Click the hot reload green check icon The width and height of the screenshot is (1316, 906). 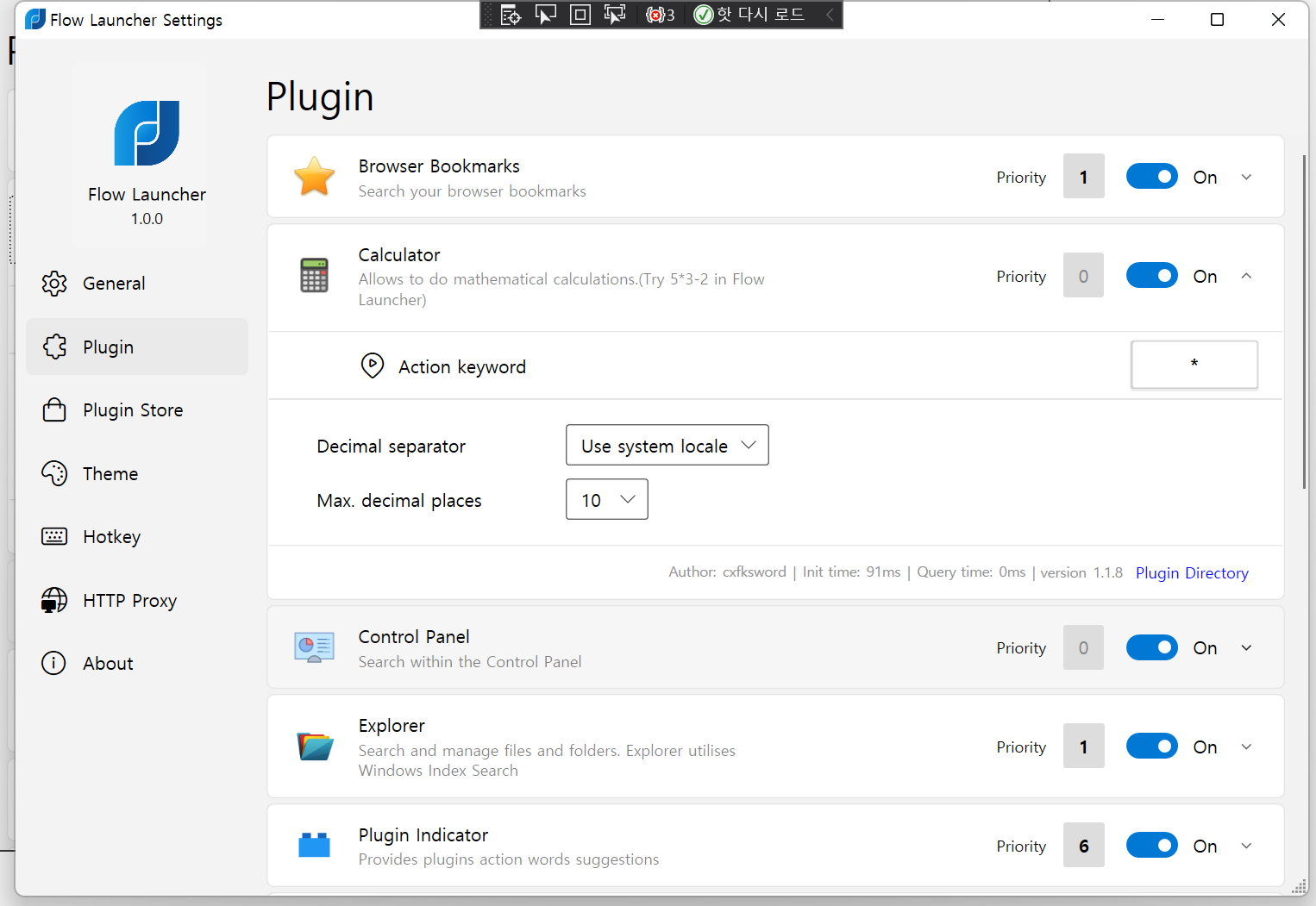click(704, 15)
